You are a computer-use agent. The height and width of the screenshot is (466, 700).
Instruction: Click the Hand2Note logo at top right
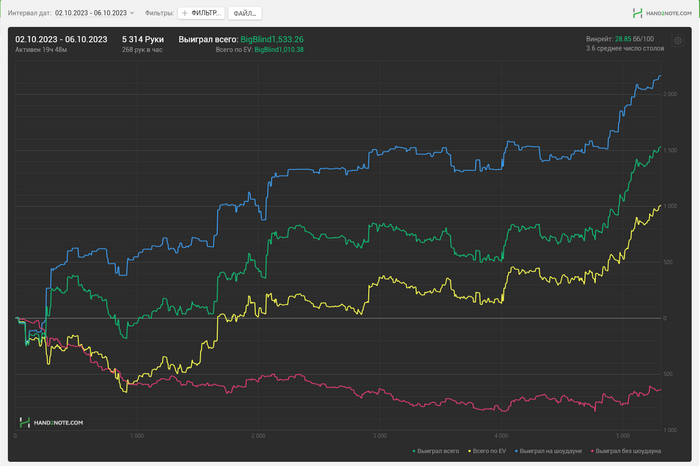tap(662, 13)
